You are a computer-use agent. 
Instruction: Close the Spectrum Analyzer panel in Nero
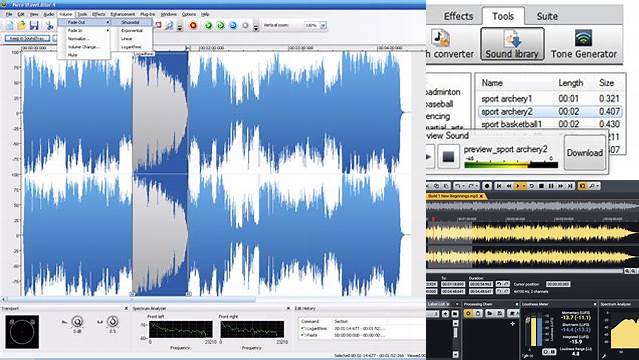pos(289,309)
